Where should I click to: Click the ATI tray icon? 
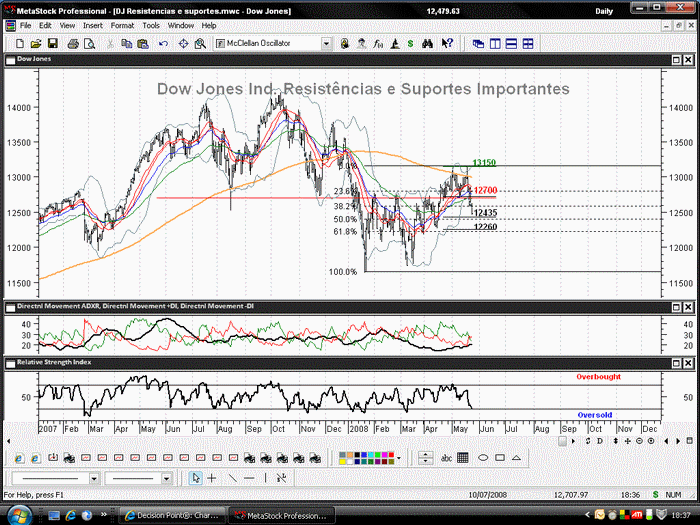(x=637, y=515)
